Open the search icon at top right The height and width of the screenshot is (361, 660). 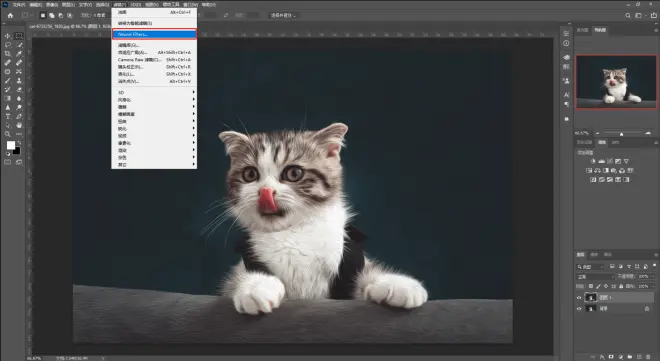628,15
